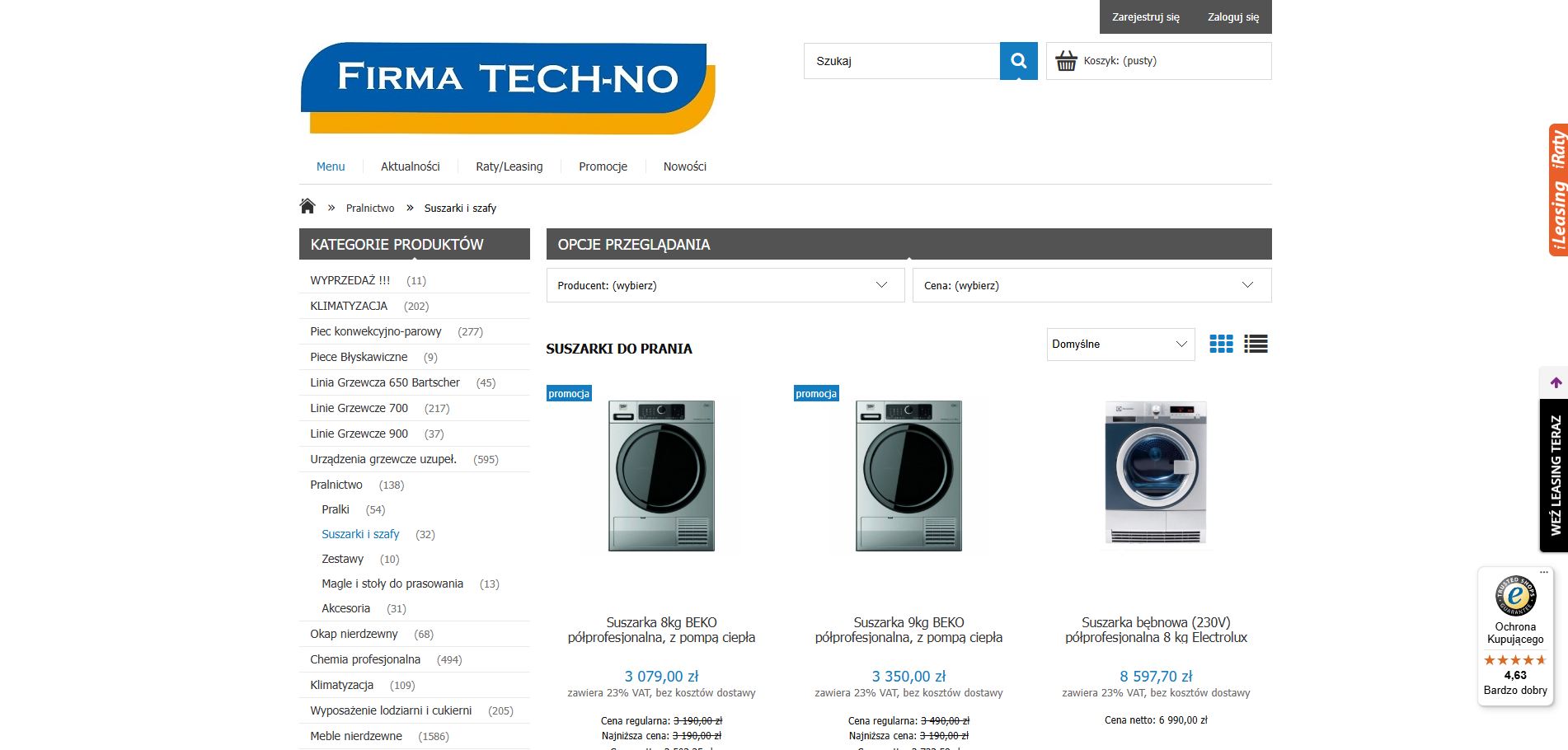The image size is (1568, 750).
Task: Click the purple scroll-to-top arrow
Action: pos(1556,382)
